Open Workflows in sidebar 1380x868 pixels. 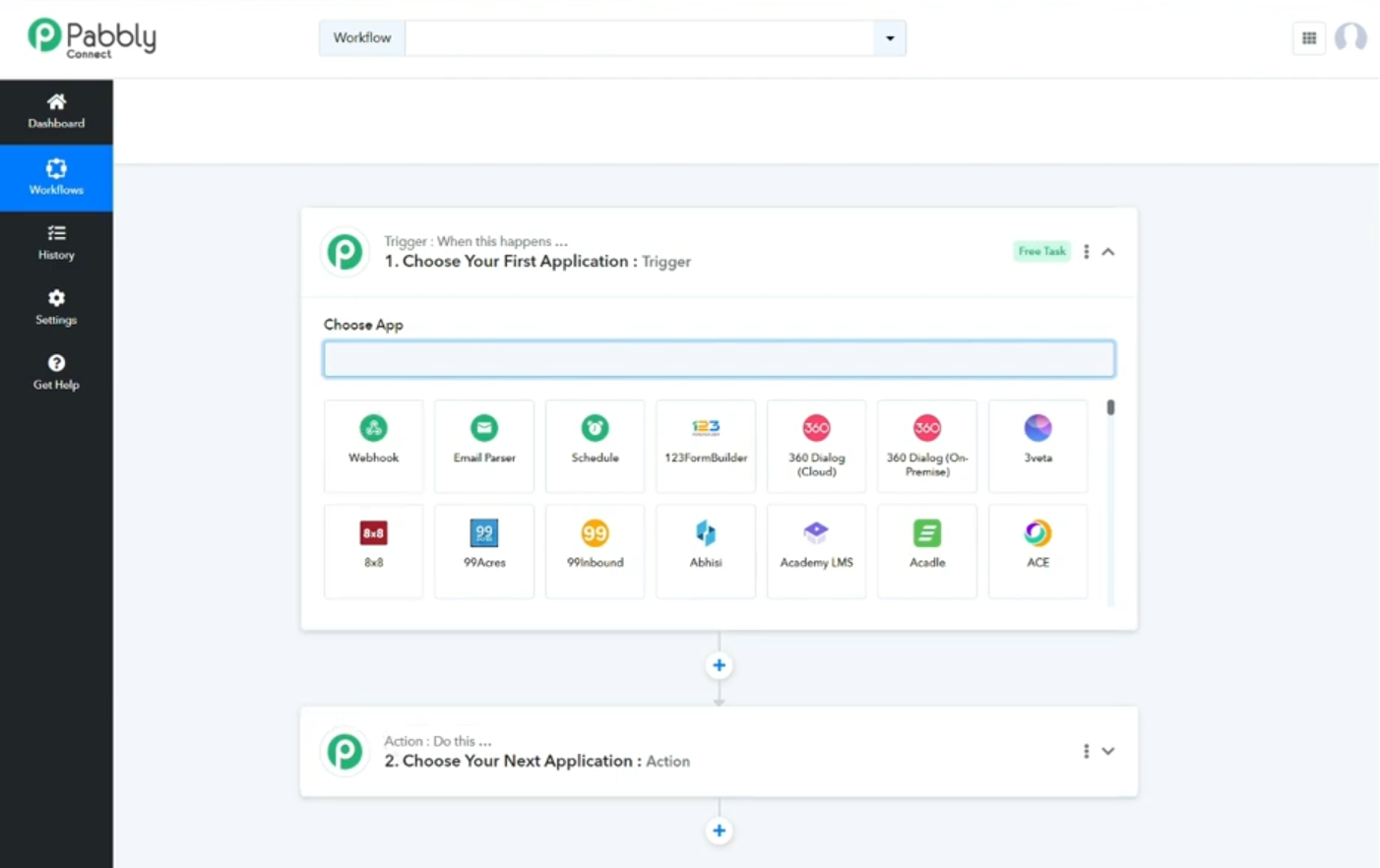pos(56,177)
